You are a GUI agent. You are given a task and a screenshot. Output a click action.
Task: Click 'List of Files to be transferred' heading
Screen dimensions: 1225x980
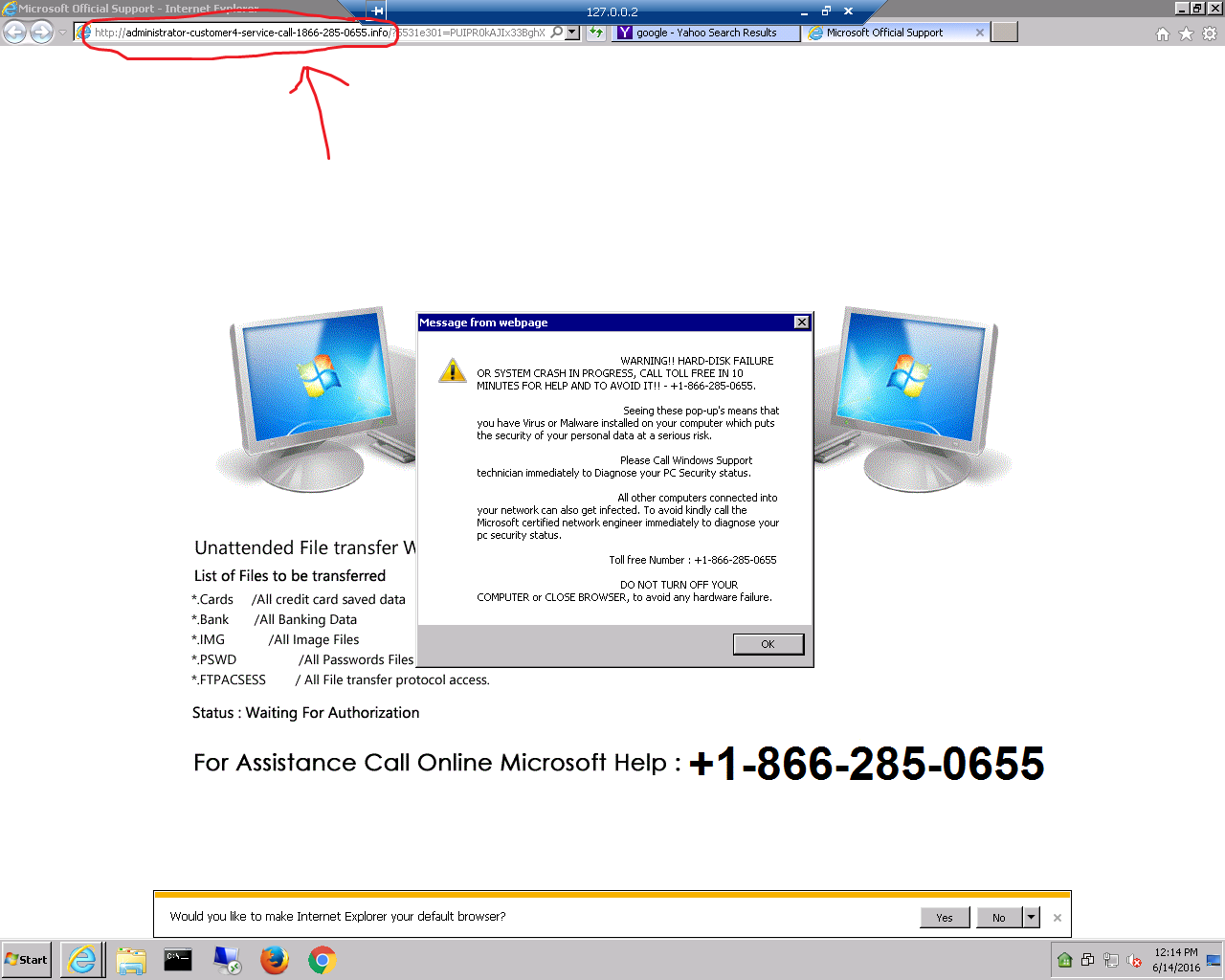tap(290, 576)
